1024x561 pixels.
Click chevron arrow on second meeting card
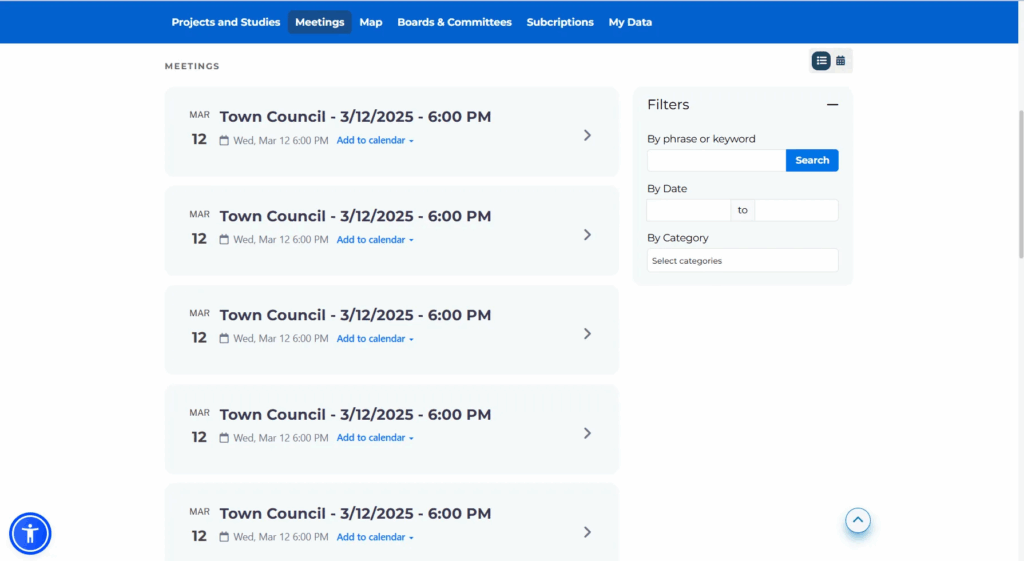[x=587, y=235]
